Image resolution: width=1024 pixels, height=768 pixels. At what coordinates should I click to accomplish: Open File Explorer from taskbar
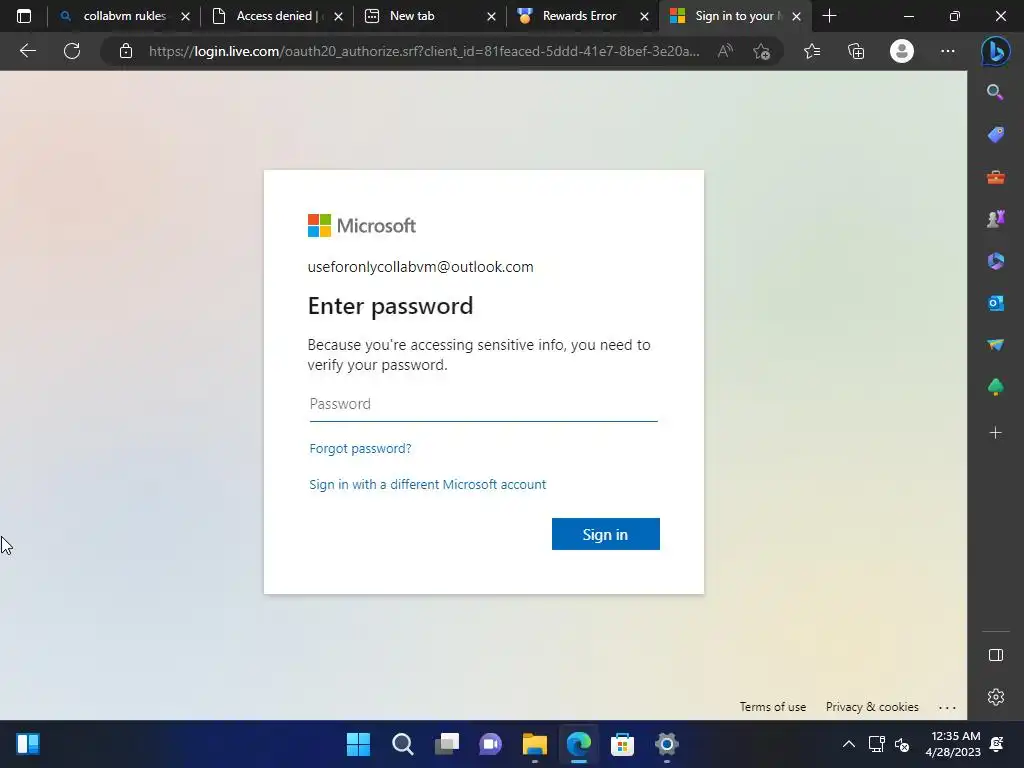pos(534,744)
